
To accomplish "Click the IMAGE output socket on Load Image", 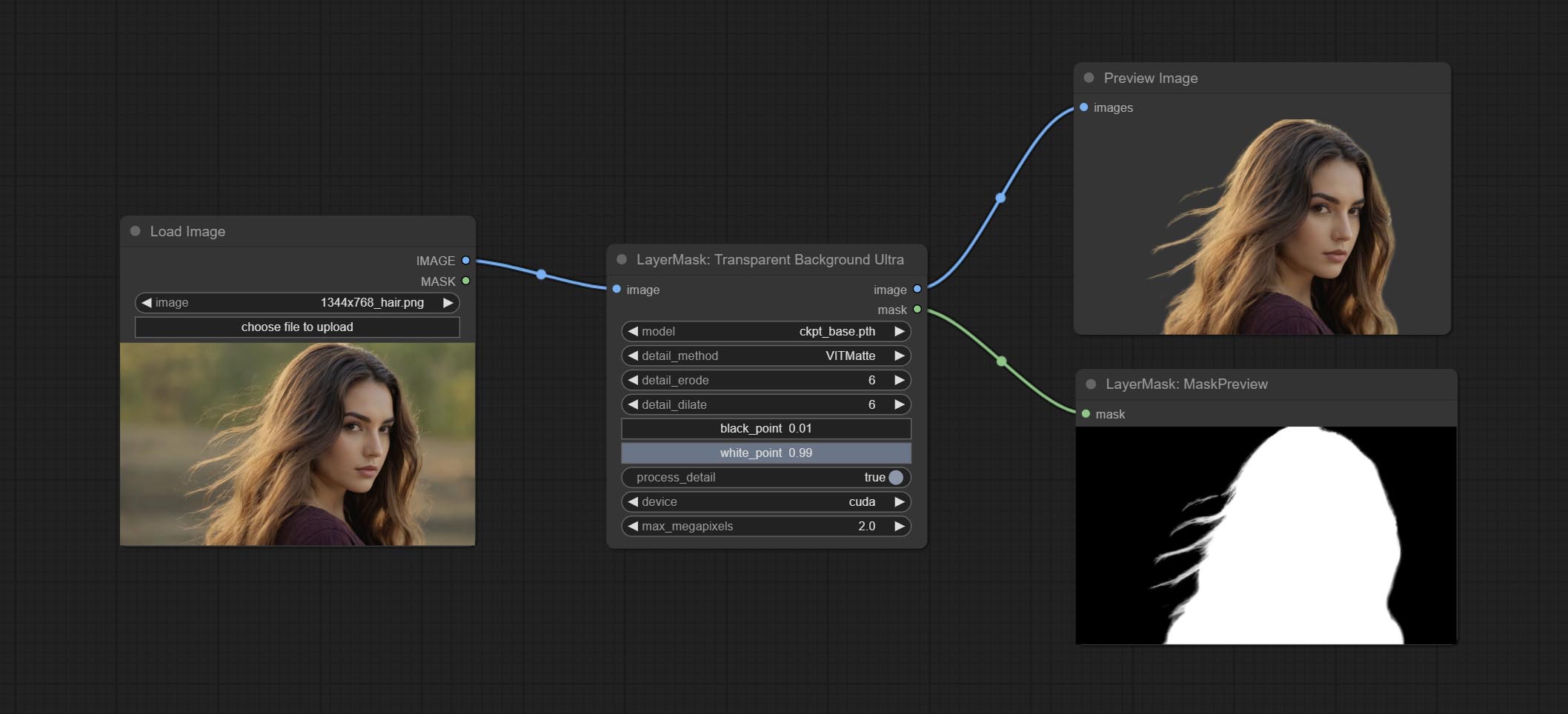I will (x=466, y=261).
